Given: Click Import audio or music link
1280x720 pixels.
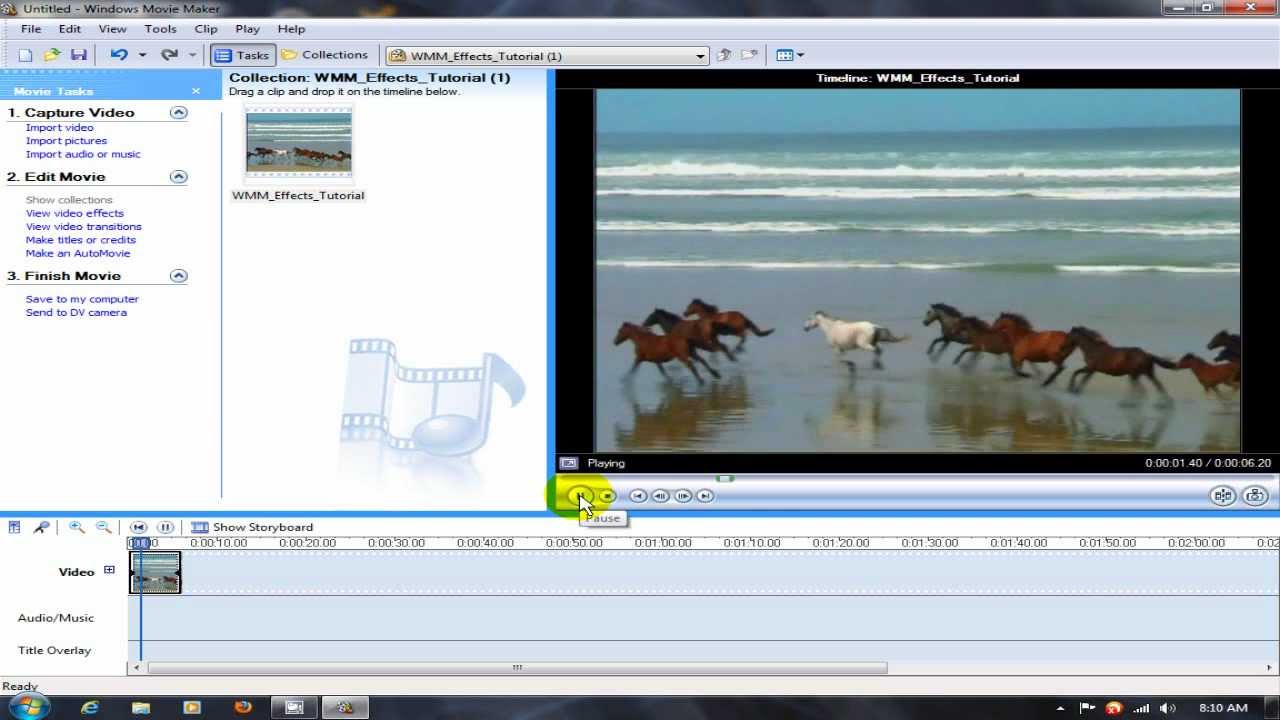Looking at the screenshot, I should click(x=83, y=154).
